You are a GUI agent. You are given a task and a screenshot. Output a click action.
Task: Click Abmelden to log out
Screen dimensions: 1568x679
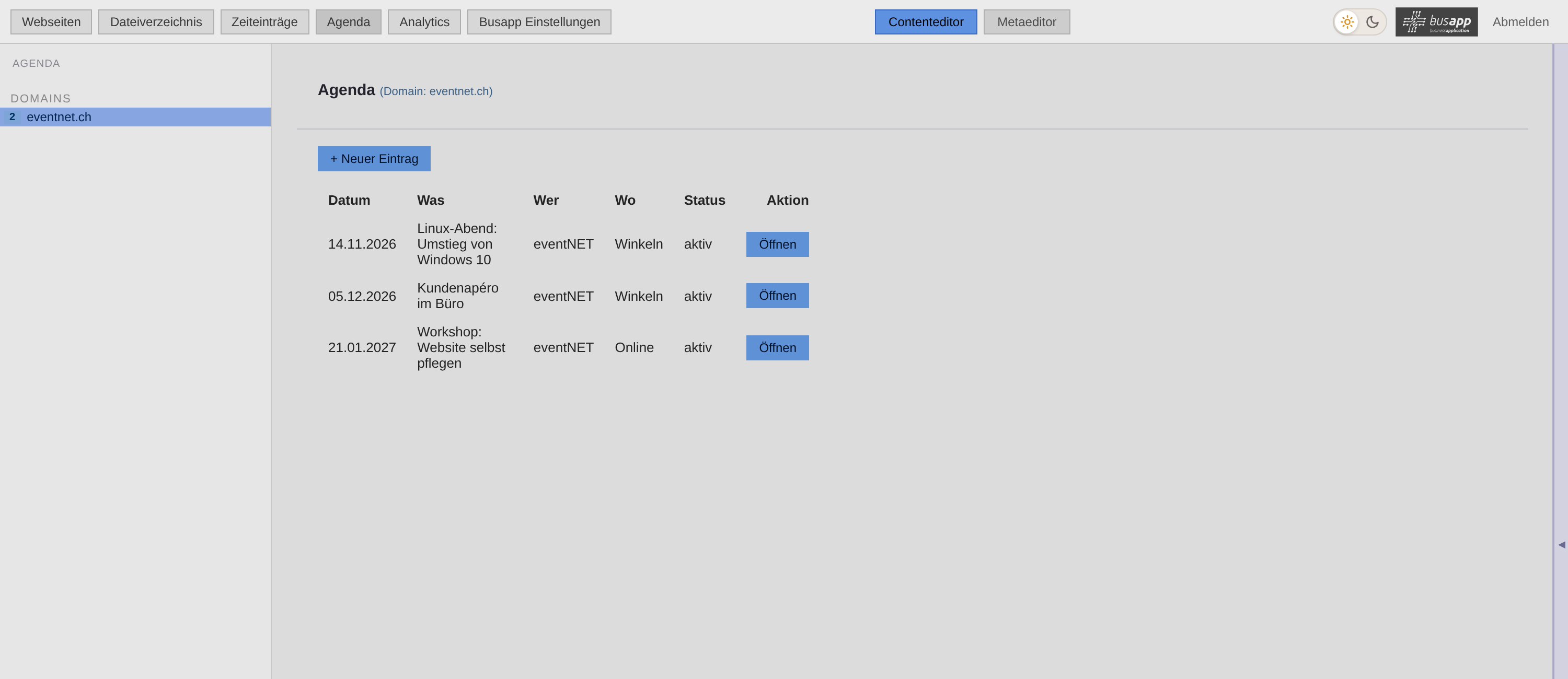click(x=1520, y=22)
